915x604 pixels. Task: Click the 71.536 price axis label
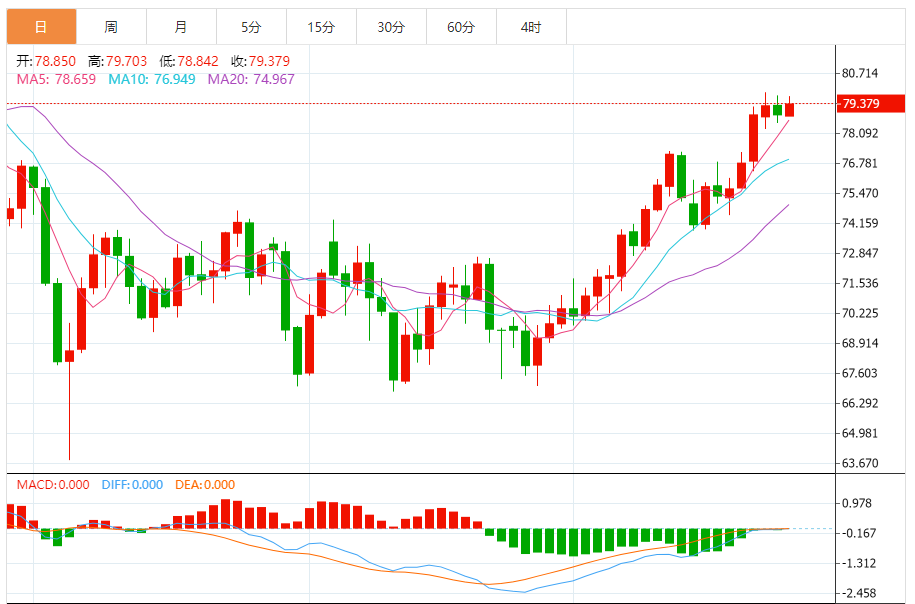[x=860, y=284]
